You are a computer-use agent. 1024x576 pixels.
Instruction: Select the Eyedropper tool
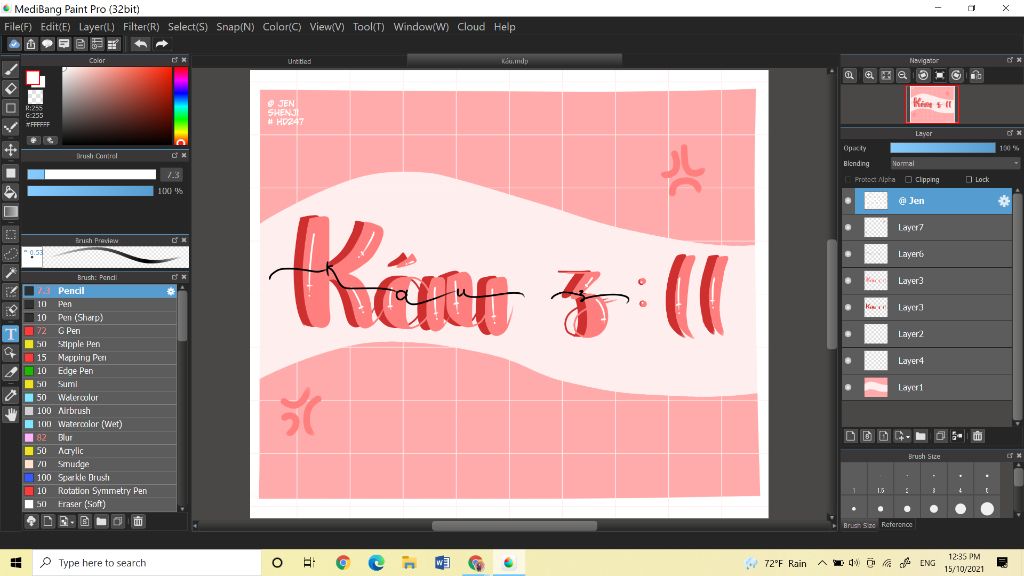tap(10, 395)
